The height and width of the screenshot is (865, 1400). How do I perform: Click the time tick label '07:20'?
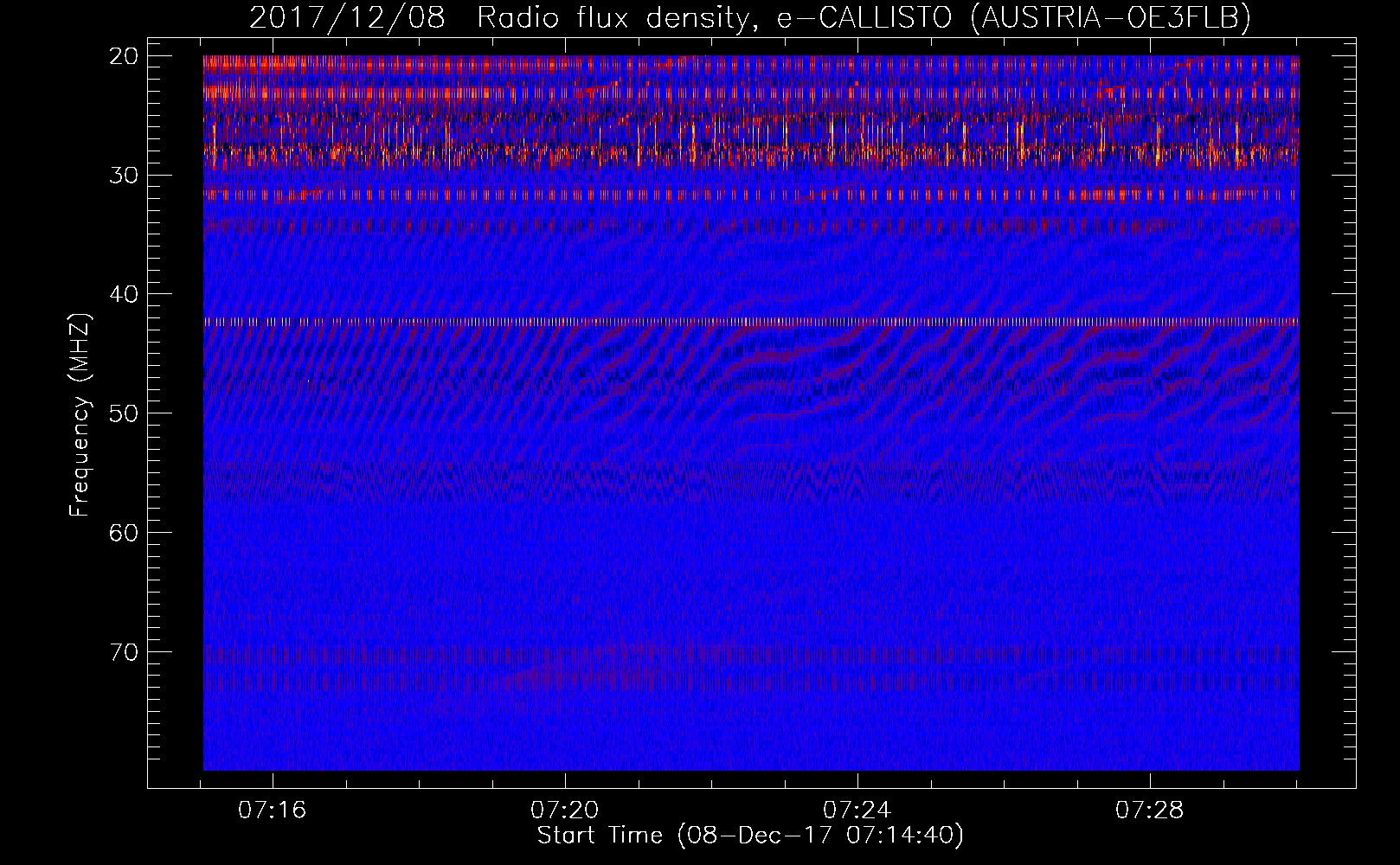point(565,811)
